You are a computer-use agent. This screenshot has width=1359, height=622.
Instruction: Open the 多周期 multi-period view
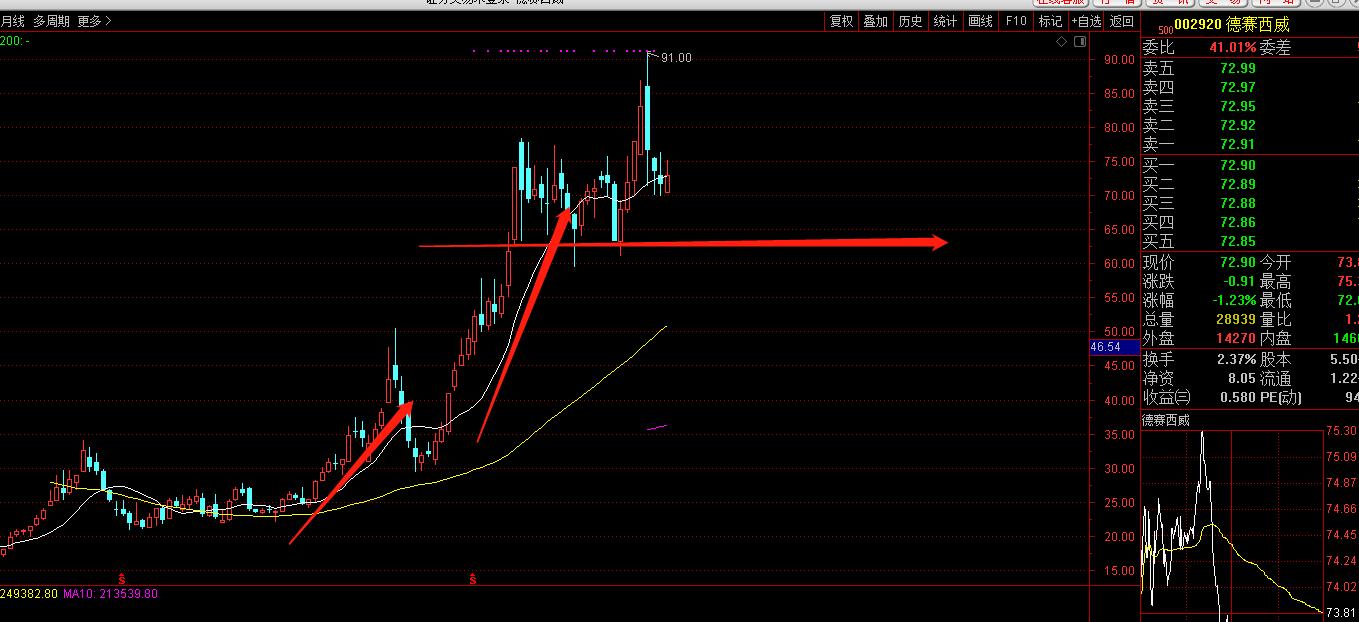click(x=51, y=21)
